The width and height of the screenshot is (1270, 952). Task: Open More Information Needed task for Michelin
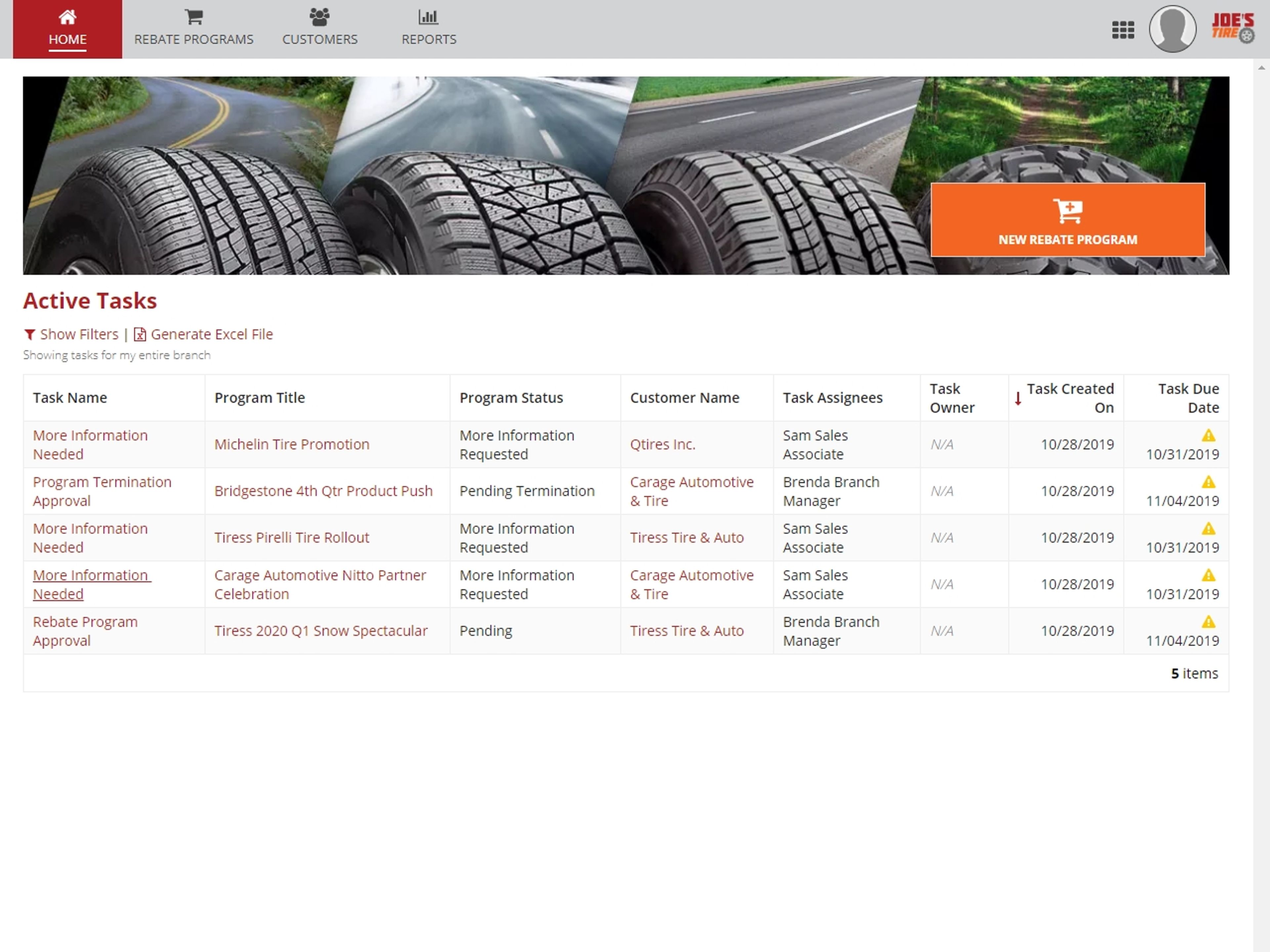pyautogui.click(x=90, y=445)
